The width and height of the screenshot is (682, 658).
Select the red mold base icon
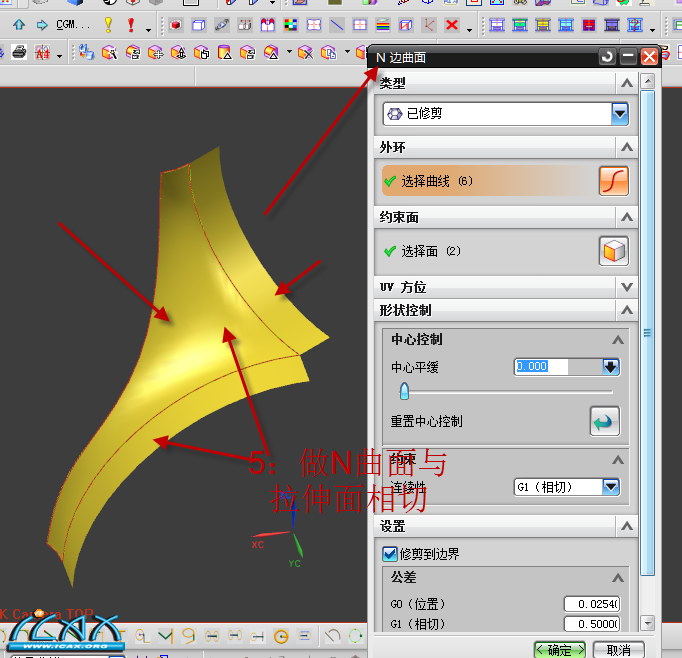[589, 25]
